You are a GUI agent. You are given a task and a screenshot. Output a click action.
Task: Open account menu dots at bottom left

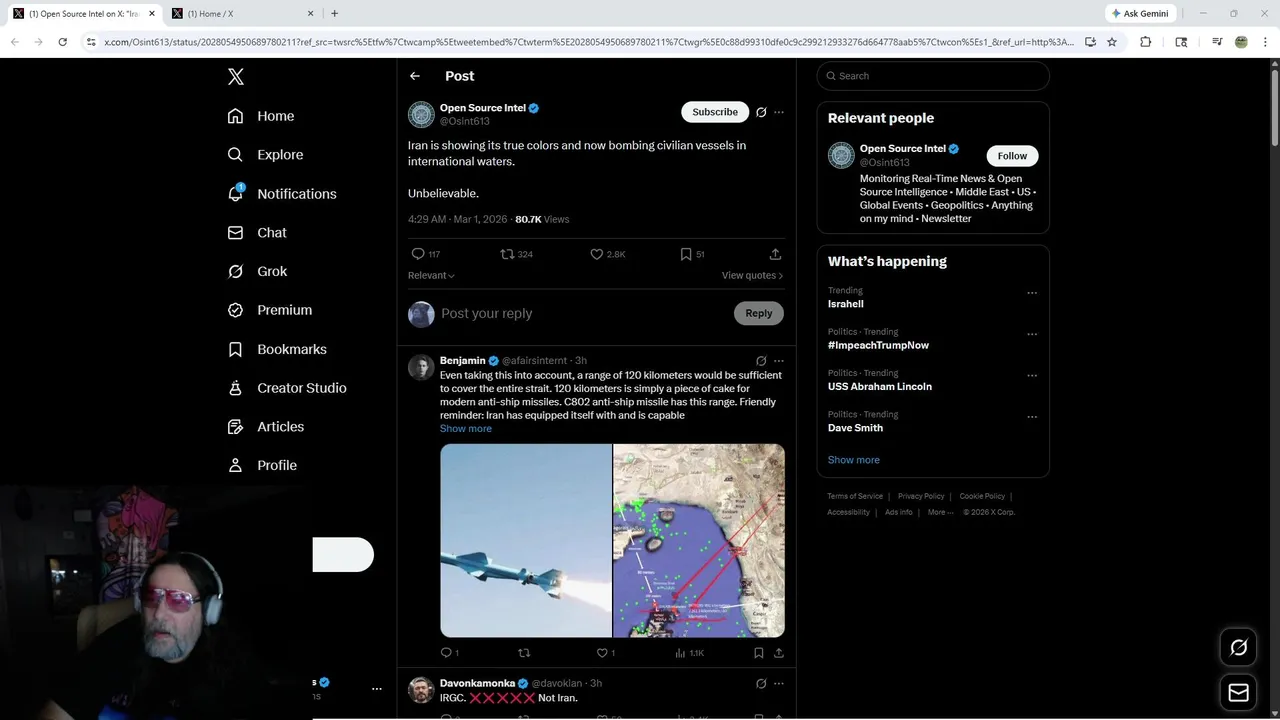[376, 689]
